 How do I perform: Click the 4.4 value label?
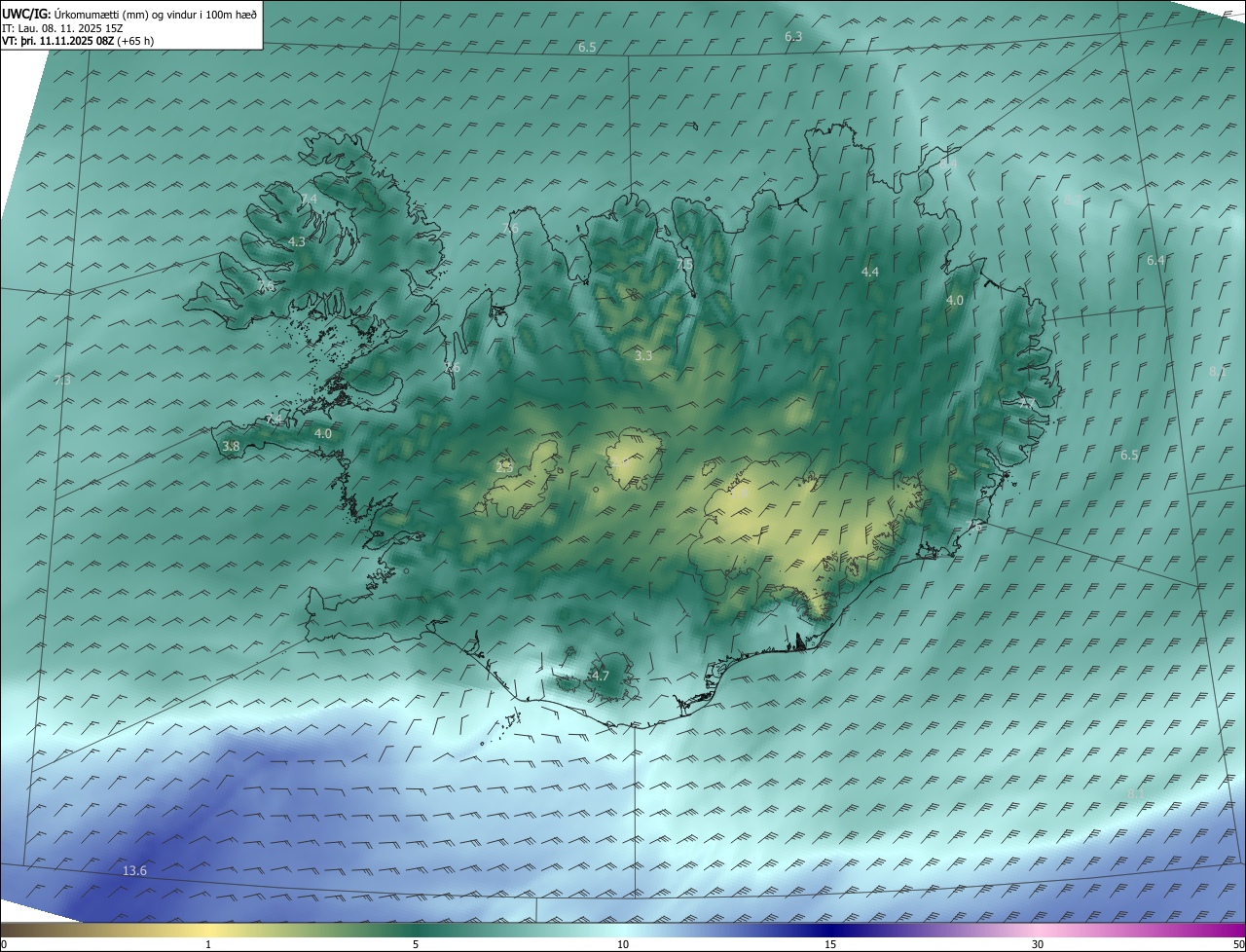(870, 273)
